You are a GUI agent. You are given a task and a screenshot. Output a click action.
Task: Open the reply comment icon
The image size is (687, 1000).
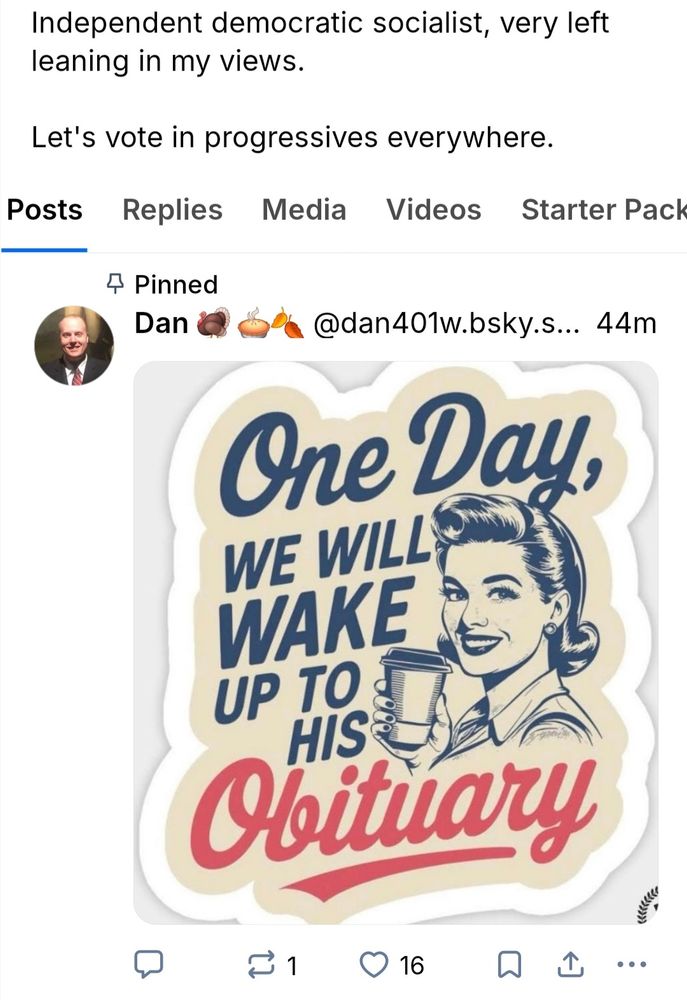pos(148,964)
